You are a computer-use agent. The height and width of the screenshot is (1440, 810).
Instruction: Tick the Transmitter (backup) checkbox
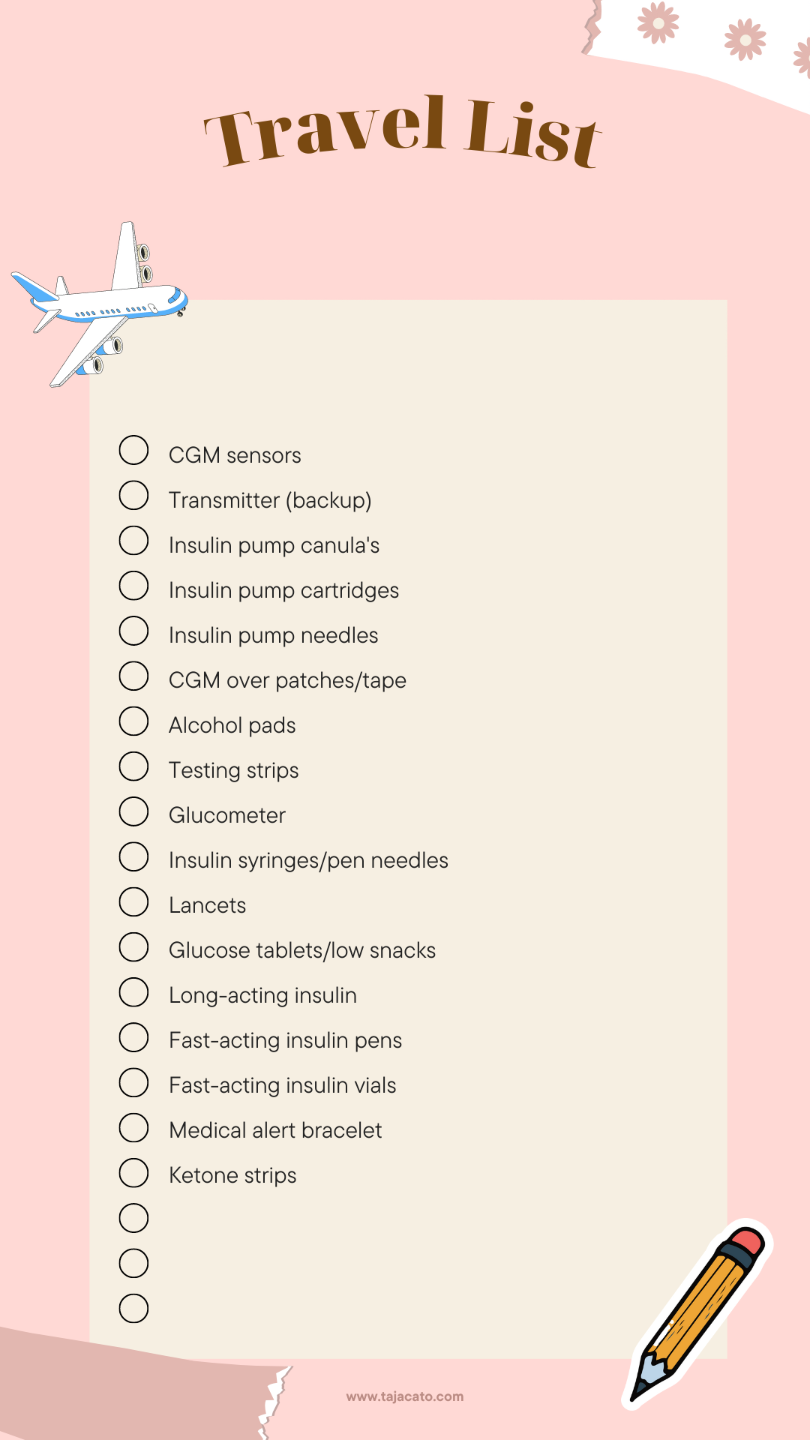tap(134, 495)
